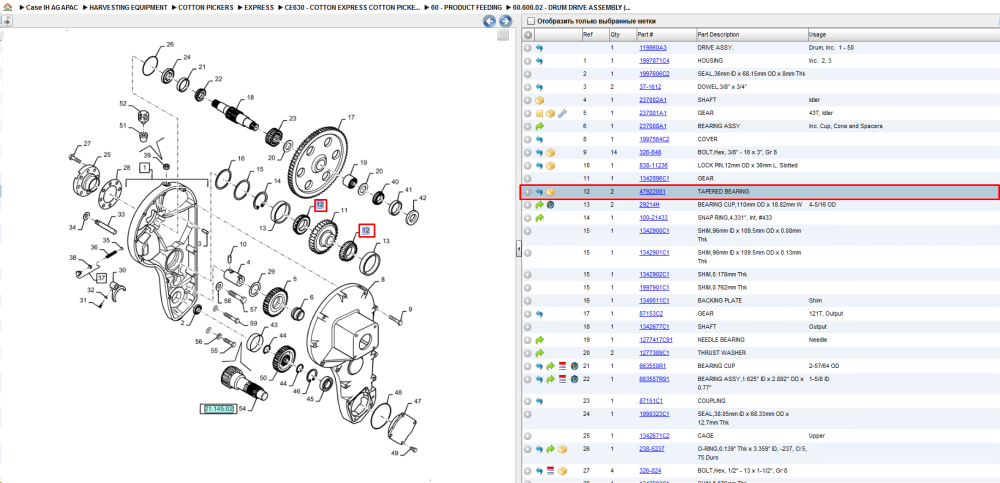Click red list icon in BOLT 1/2" row

(x=551, y=471)
